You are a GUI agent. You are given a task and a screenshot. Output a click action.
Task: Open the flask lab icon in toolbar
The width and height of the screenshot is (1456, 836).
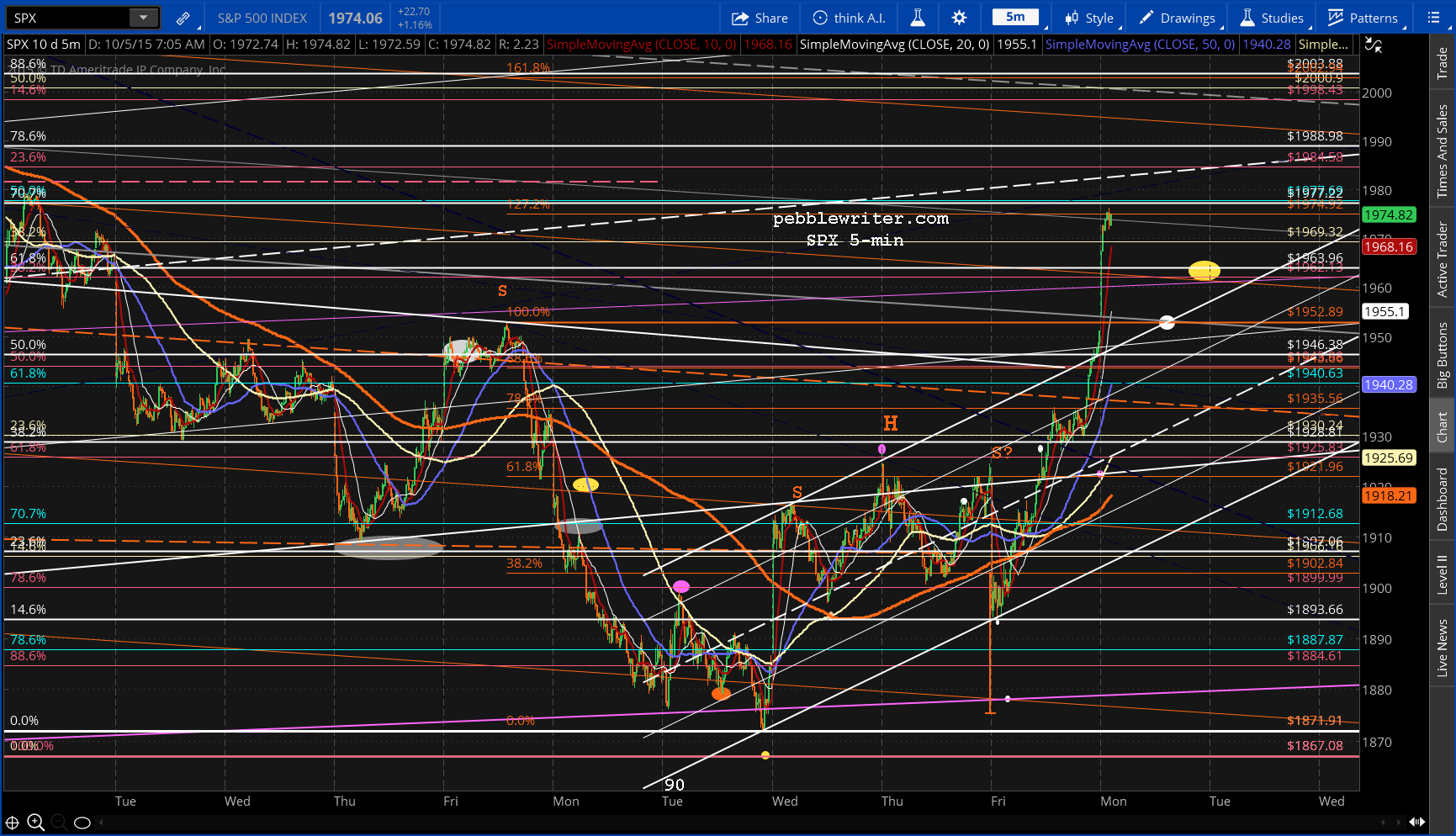click(918, 18)
